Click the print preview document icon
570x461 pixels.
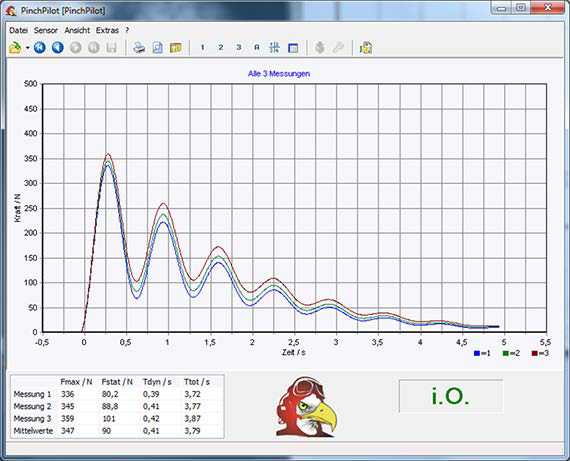pyautogui.click(x=157, y=48)
